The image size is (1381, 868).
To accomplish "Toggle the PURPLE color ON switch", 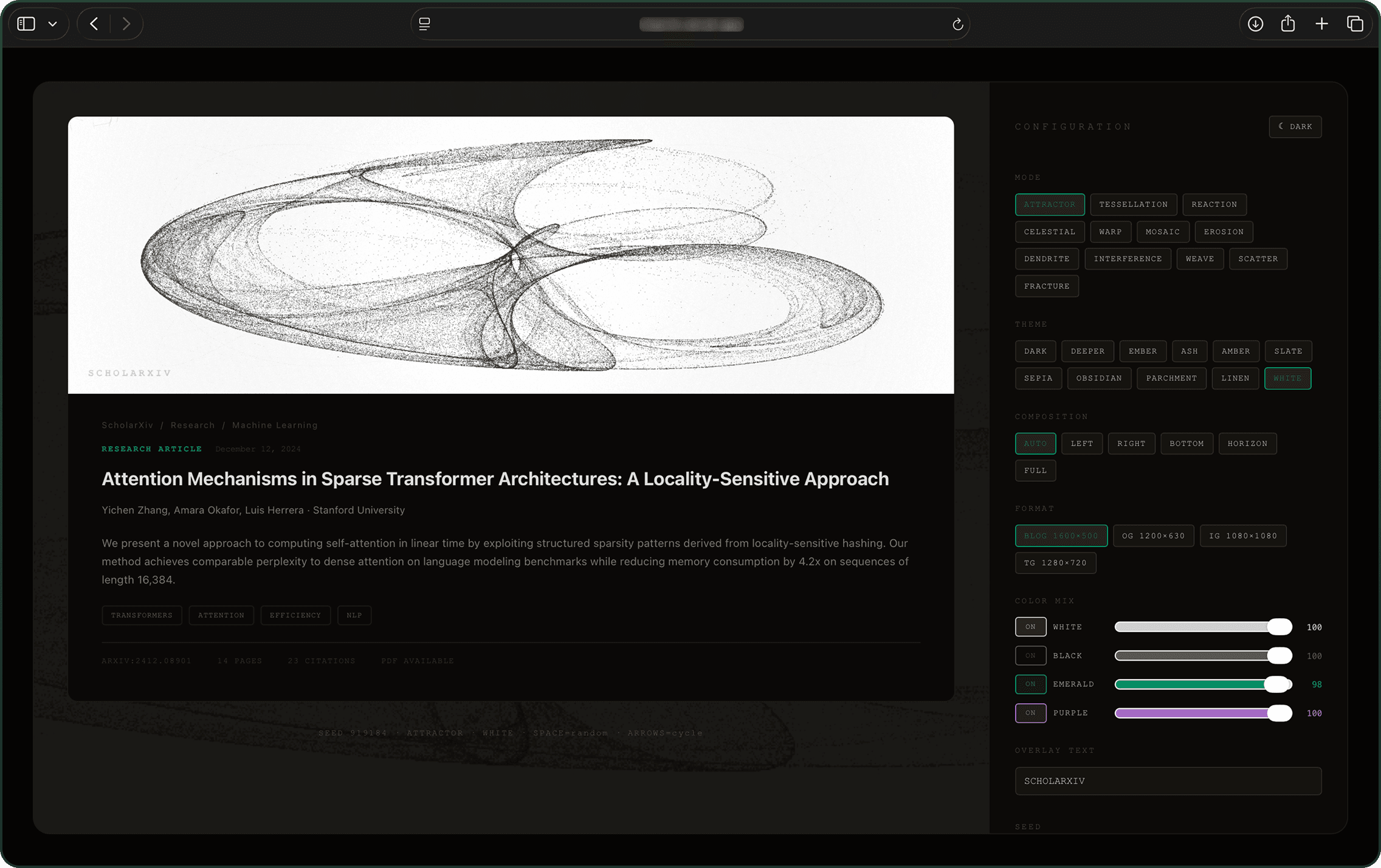I will click(x=1030, y=713).
